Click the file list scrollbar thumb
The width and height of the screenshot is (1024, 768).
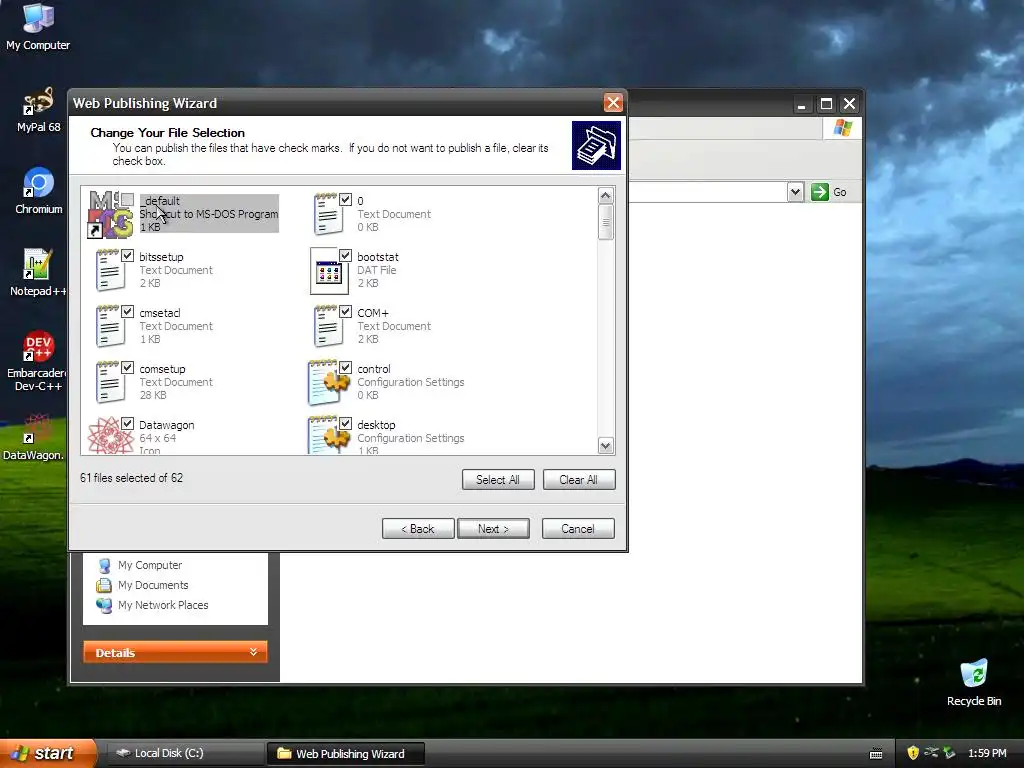point(605,222)
